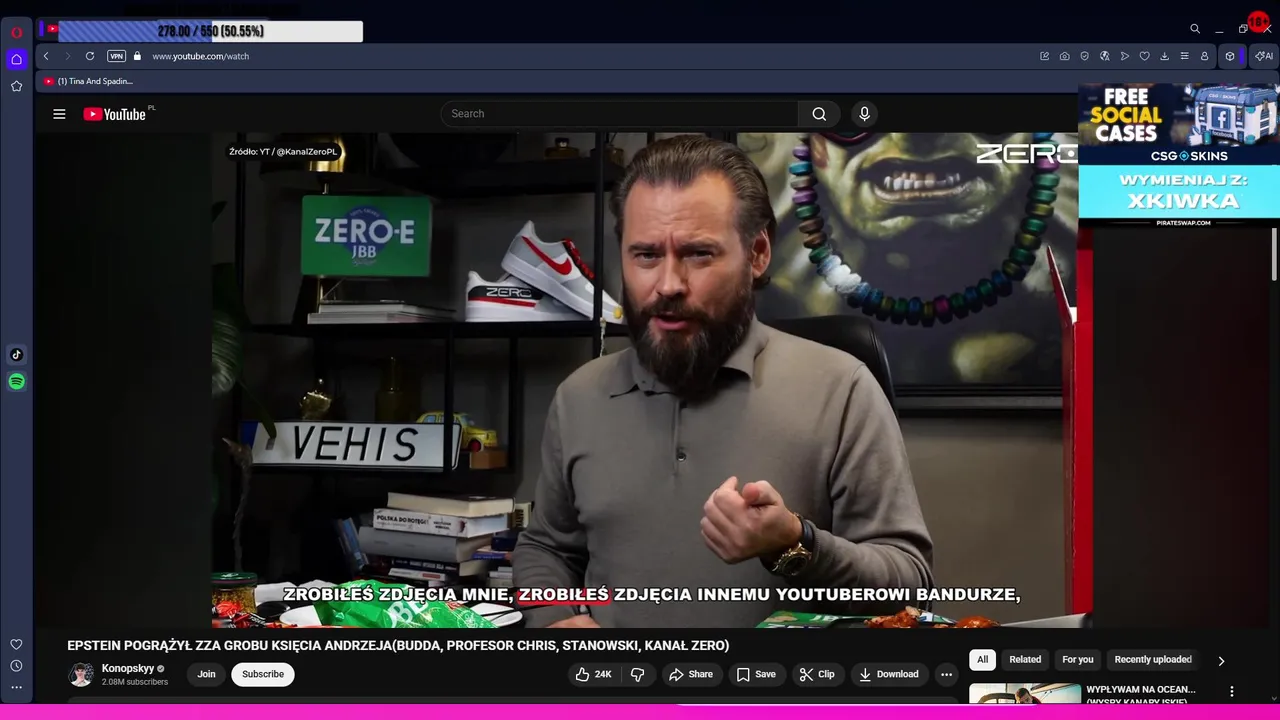Open the AI assistant button
This screenshot has height=720, width=1280.
click(x=1263, y=56)
